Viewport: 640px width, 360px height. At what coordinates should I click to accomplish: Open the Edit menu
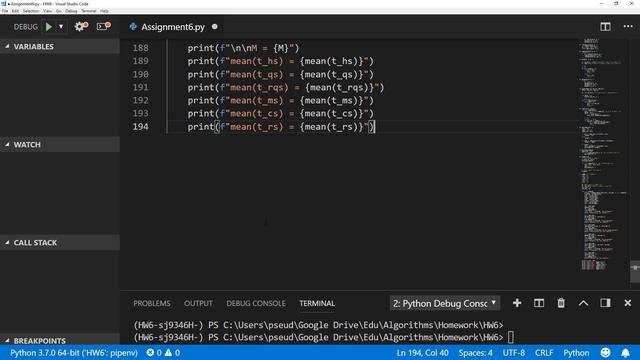point(15,11)
